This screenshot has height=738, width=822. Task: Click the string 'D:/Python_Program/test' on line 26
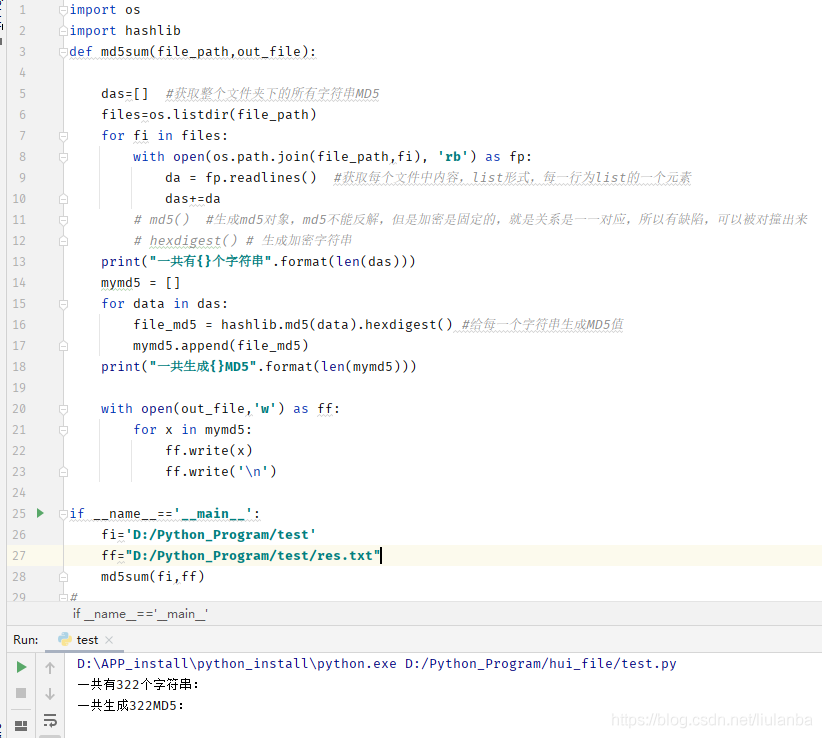click(221, 535)
